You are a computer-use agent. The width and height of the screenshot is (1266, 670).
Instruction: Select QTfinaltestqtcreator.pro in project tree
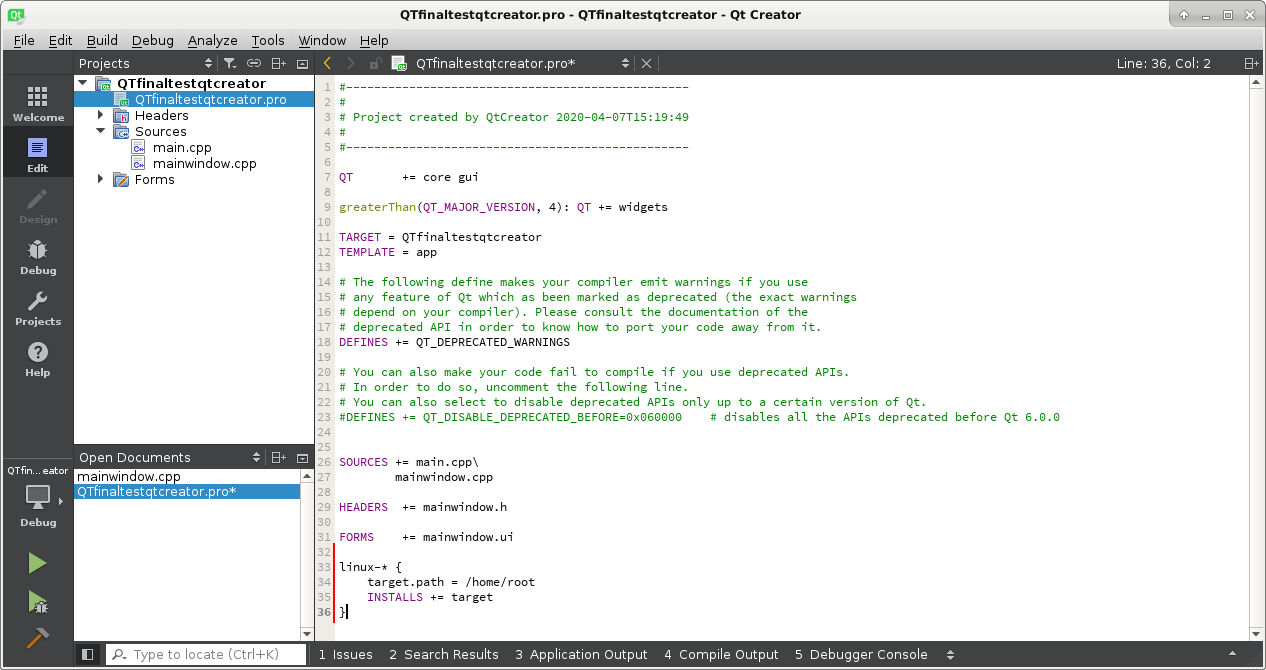[x=194, y=99]
